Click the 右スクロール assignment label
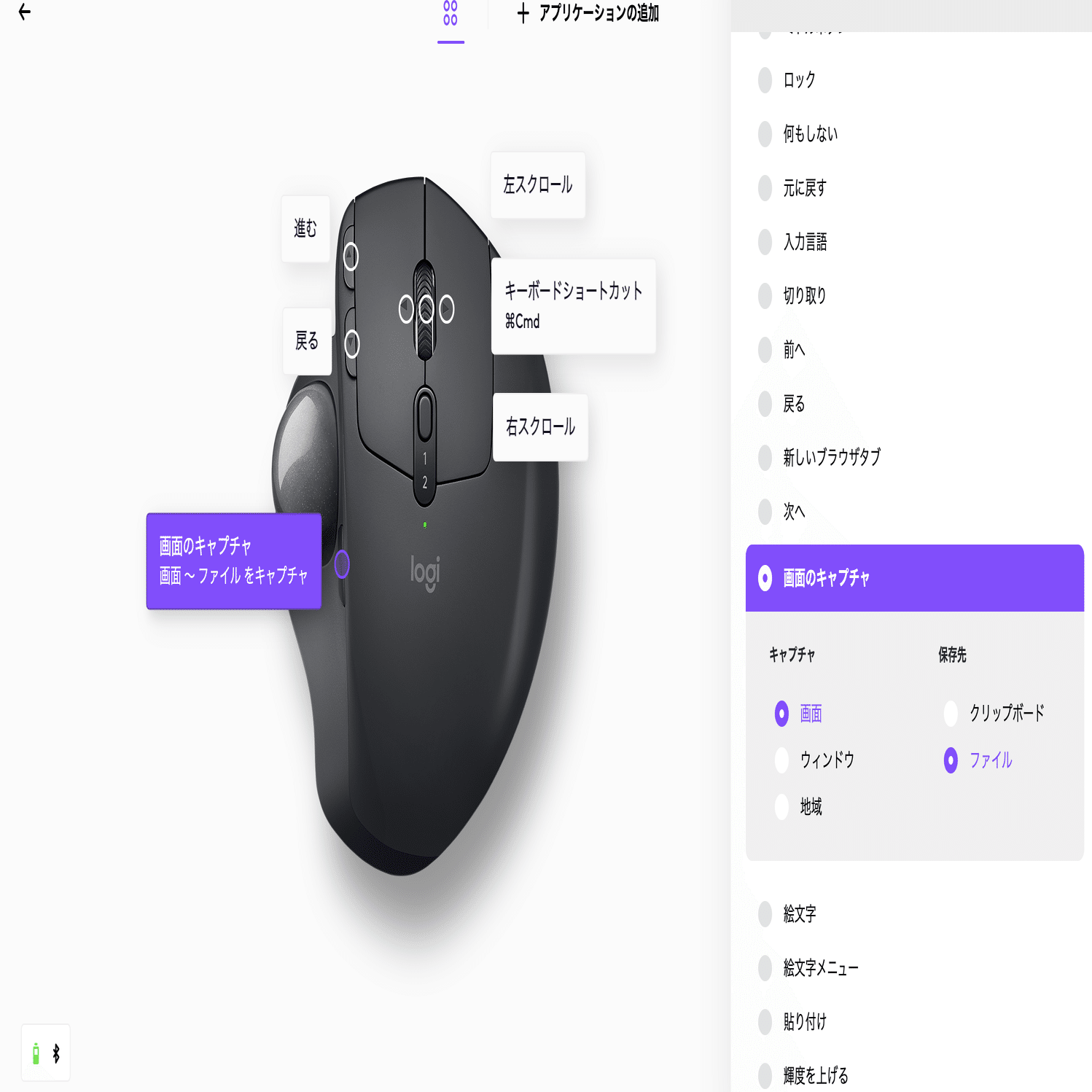Image resolution: width=1092 pixels, height=1092 pixels. [x=540, y=427]
